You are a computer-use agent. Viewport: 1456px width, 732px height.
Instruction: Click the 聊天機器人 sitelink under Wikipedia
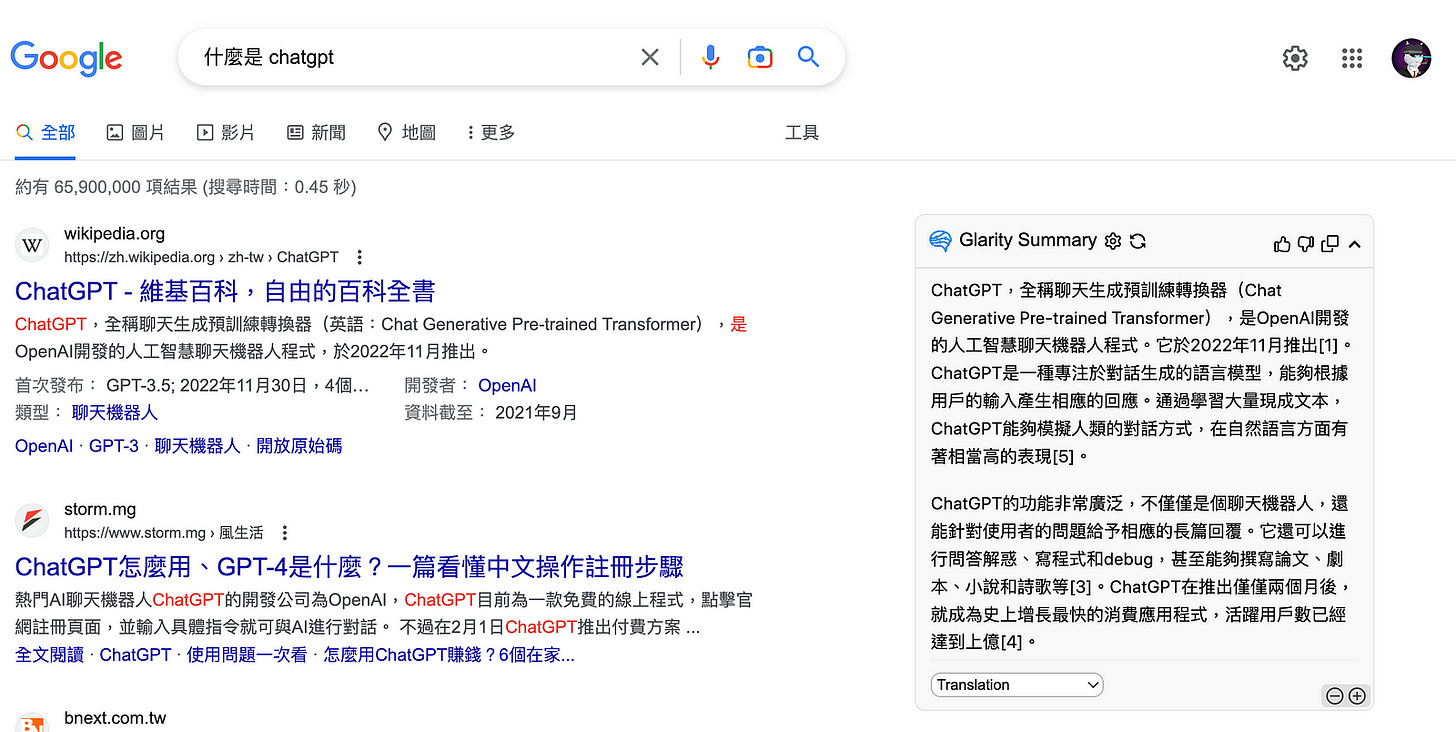pos(197,446)
